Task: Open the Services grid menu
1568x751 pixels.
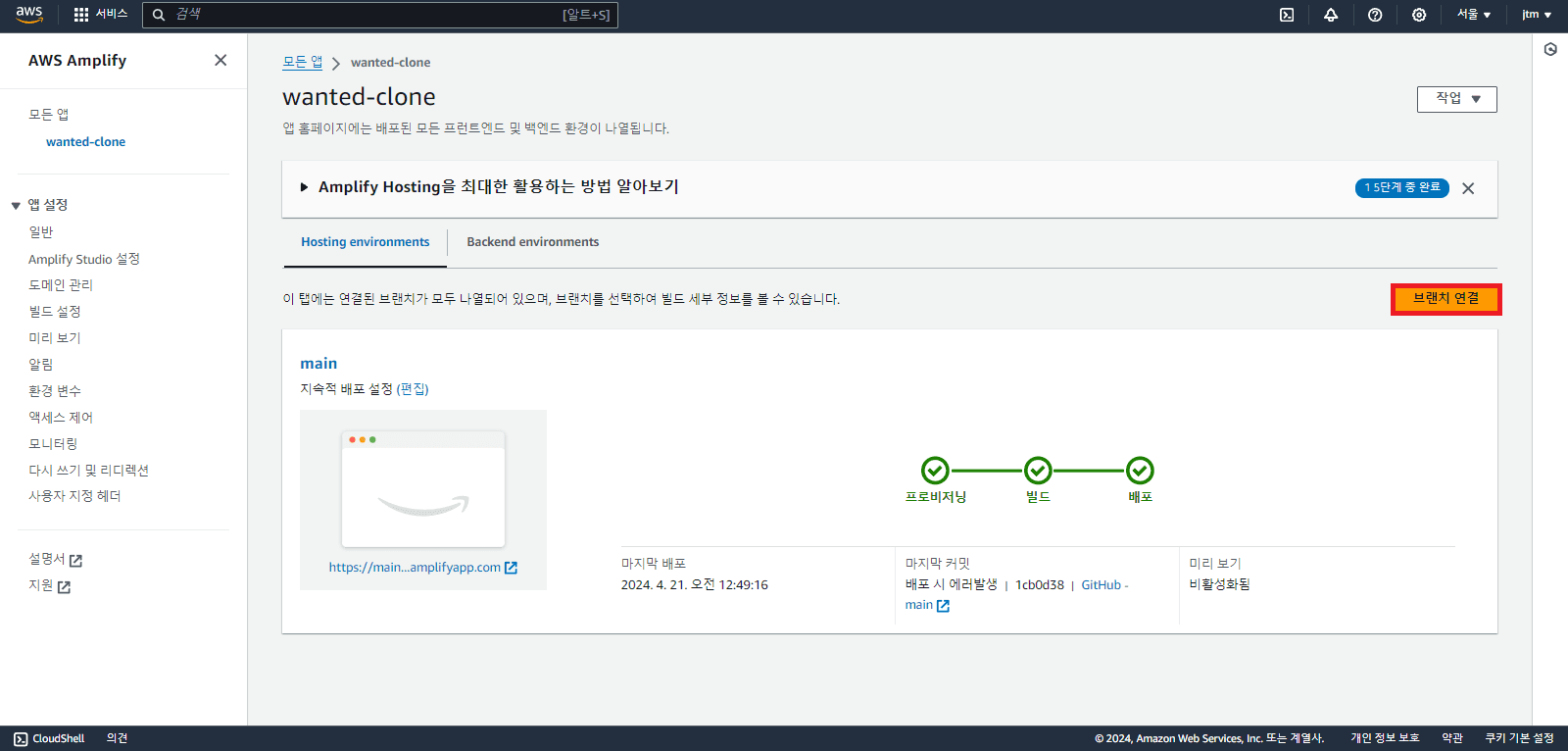Action: (81, 15)
